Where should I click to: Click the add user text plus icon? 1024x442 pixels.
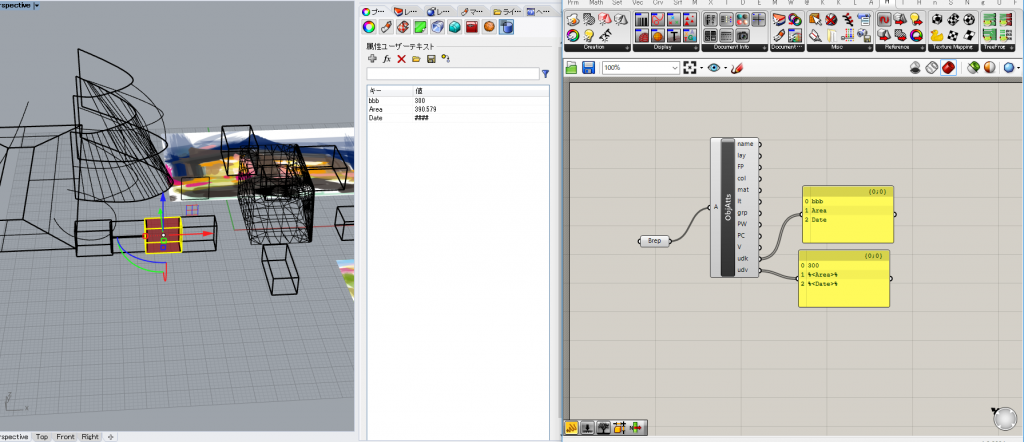[373, 59]
